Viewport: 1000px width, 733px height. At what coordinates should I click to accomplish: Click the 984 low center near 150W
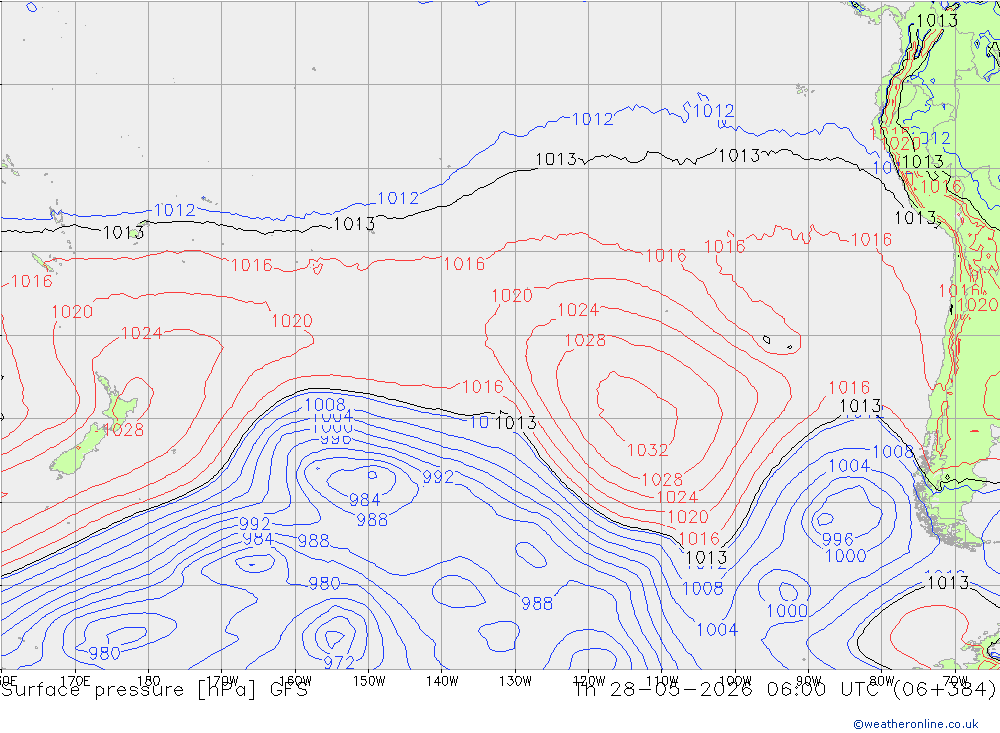tap(365, 500)
